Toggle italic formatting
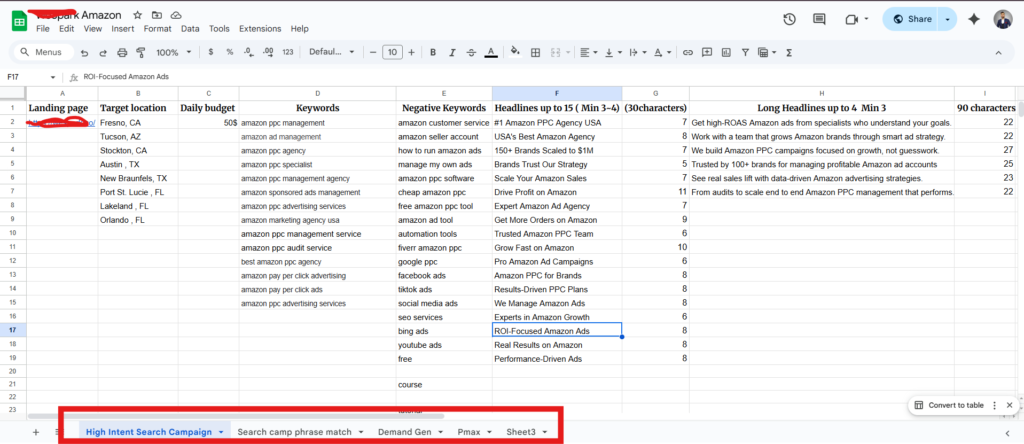 451,52
